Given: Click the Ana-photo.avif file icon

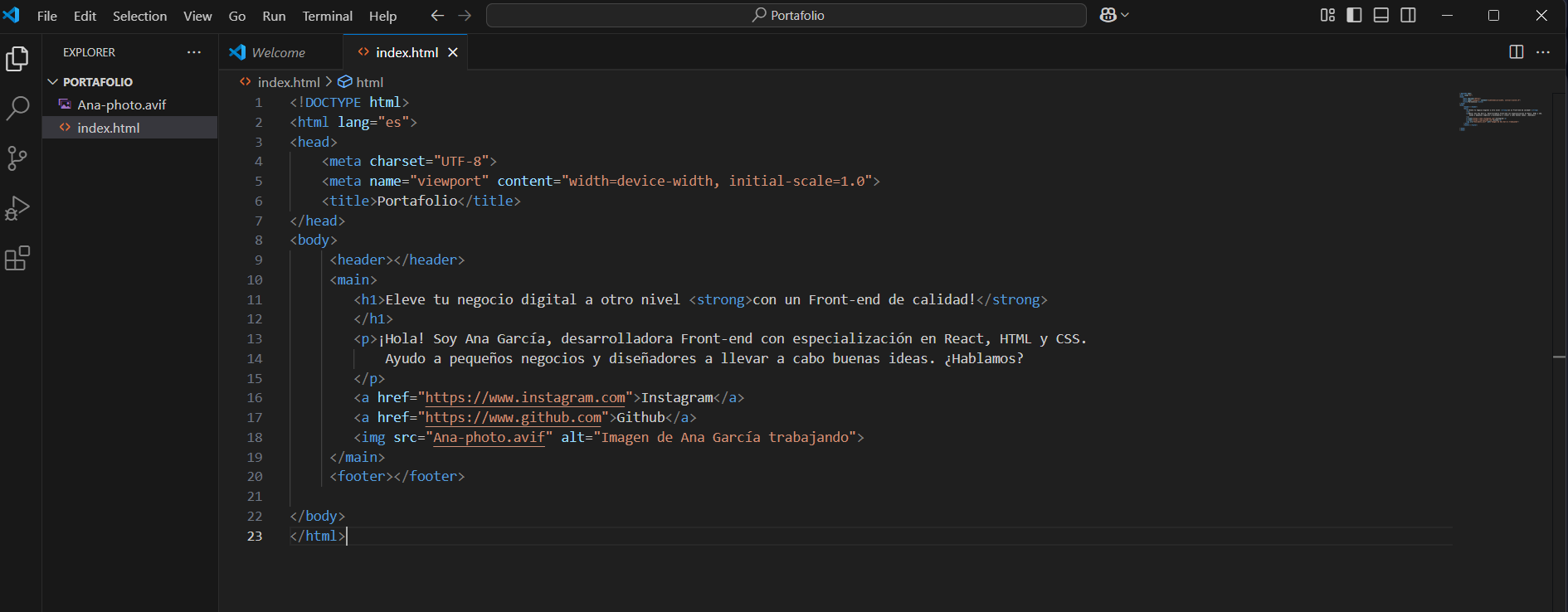Looking at the screenshot, I should point(65,104).
